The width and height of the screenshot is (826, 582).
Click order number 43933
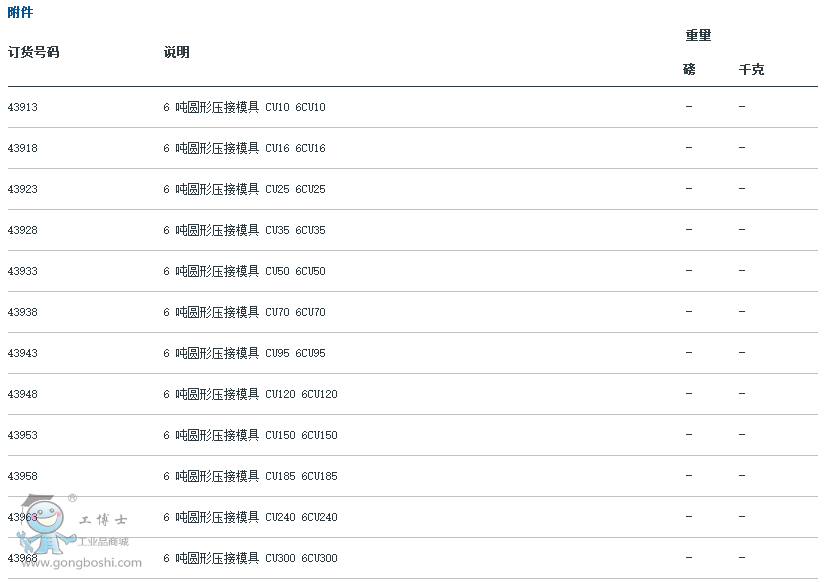click(x=23, y=271)
